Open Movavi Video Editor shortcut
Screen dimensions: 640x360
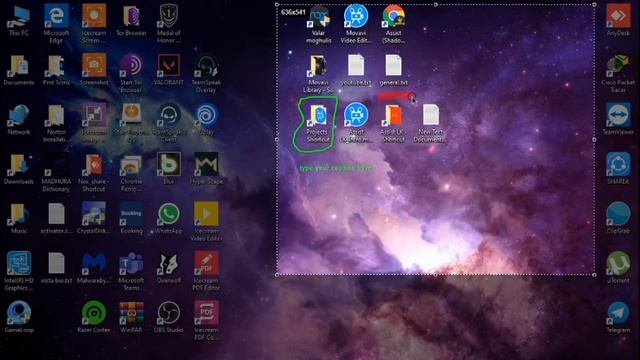[356, 24]
